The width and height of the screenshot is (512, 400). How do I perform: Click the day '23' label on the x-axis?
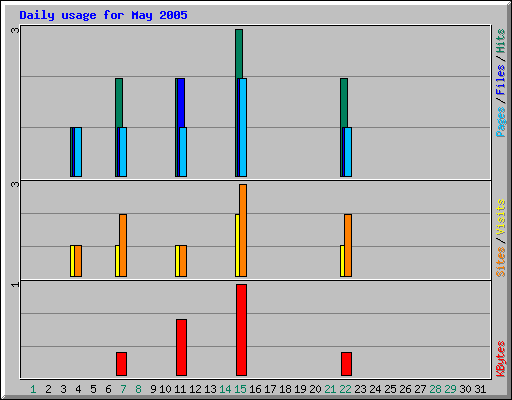[x=360, y=389]
